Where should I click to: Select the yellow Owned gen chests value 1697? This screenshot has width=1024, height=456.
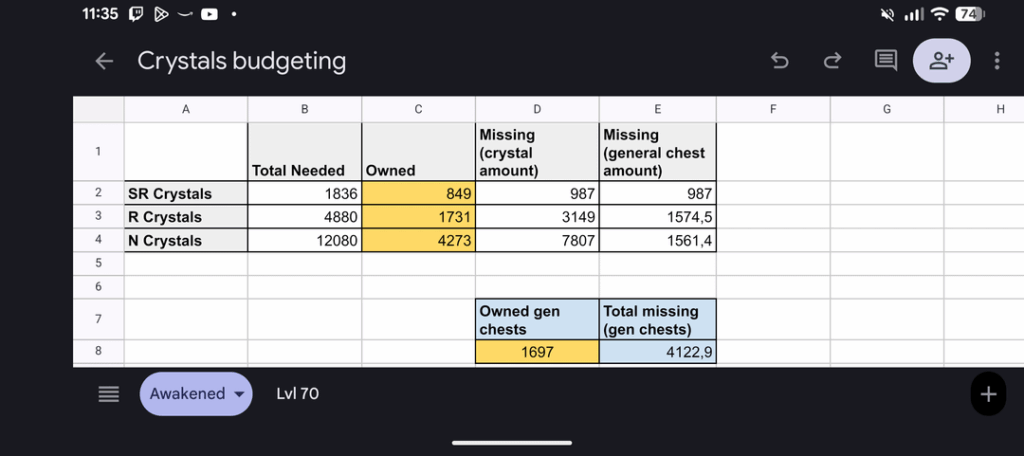(537, 352)
